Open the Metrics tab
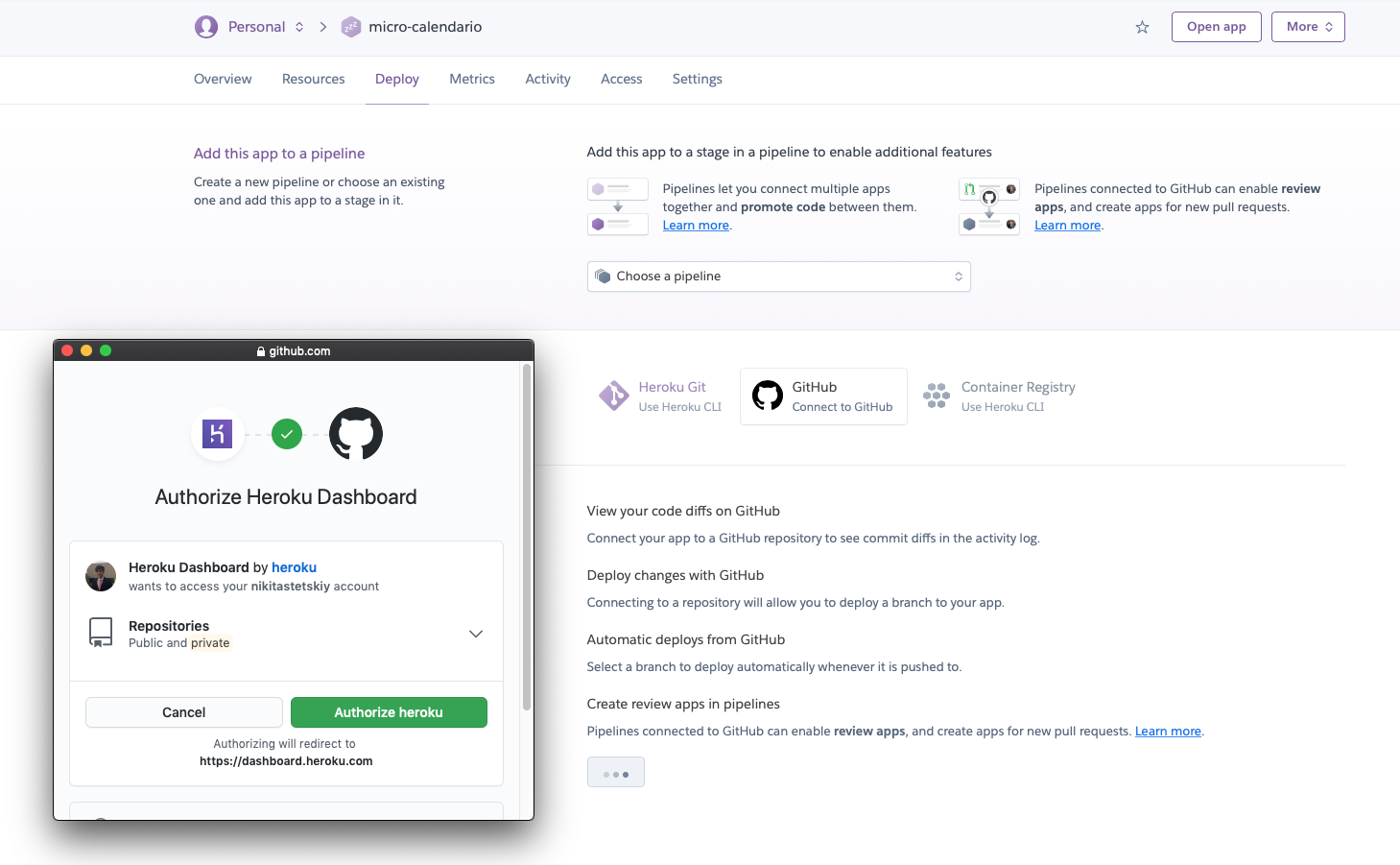 (x=472, y=79)
